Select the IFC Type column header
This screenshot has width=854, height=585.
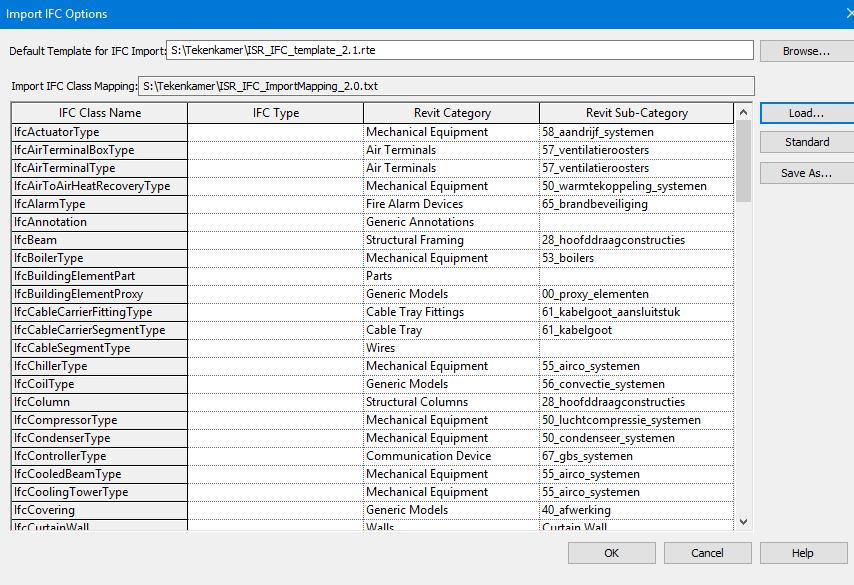coord(276,113)
